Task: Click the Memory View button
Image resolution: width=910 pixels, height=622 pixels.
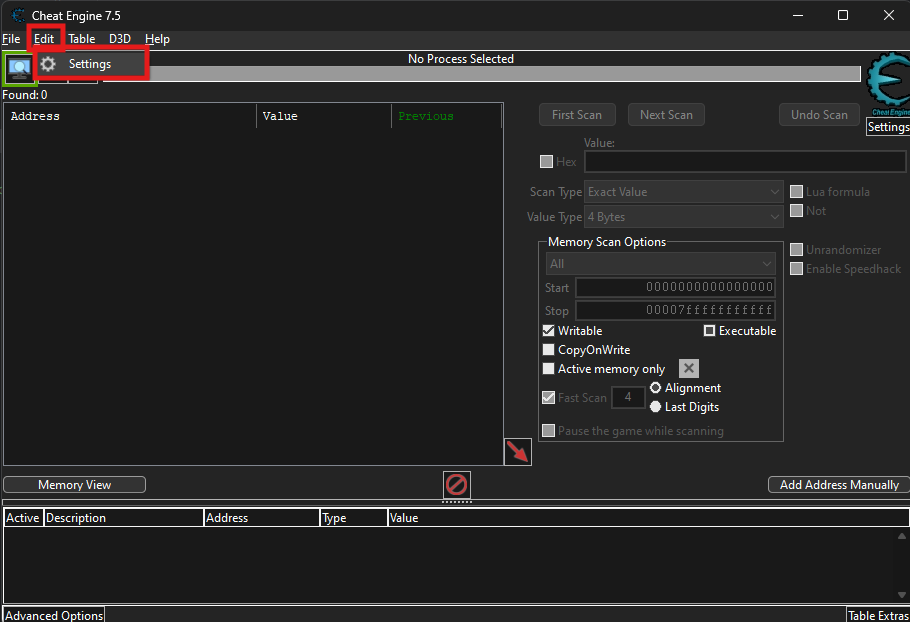Action: (74, 485)
